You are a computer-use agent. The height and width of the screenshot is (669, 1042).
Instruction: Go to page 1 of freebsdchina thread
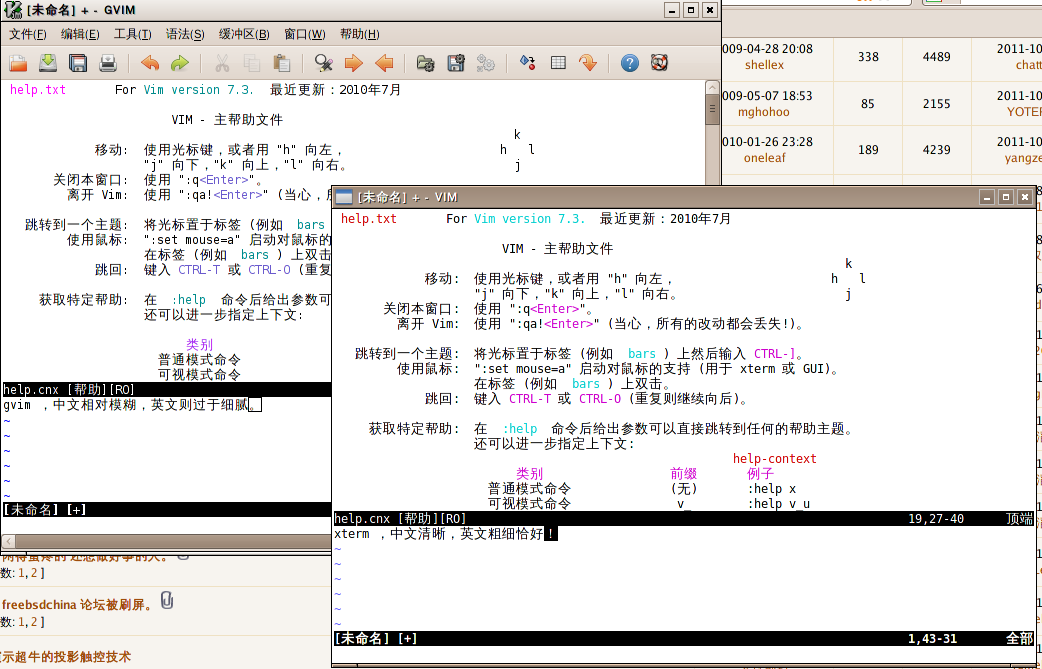pos(21,622)
